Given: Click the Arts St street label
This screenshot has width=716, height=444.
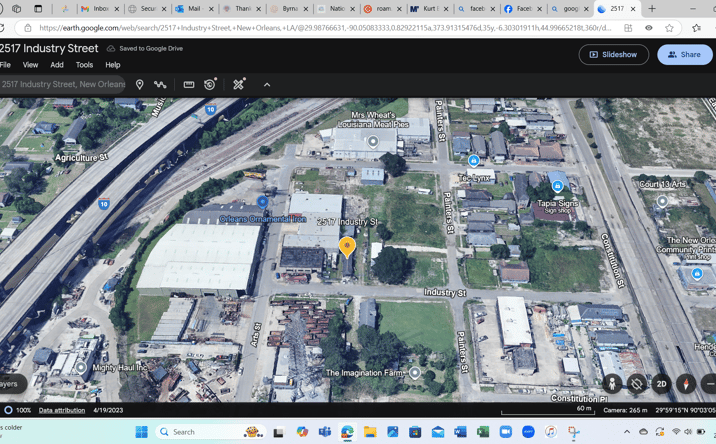Looking at the screenshot, I should pyautogui.click(x=257, y=334).
